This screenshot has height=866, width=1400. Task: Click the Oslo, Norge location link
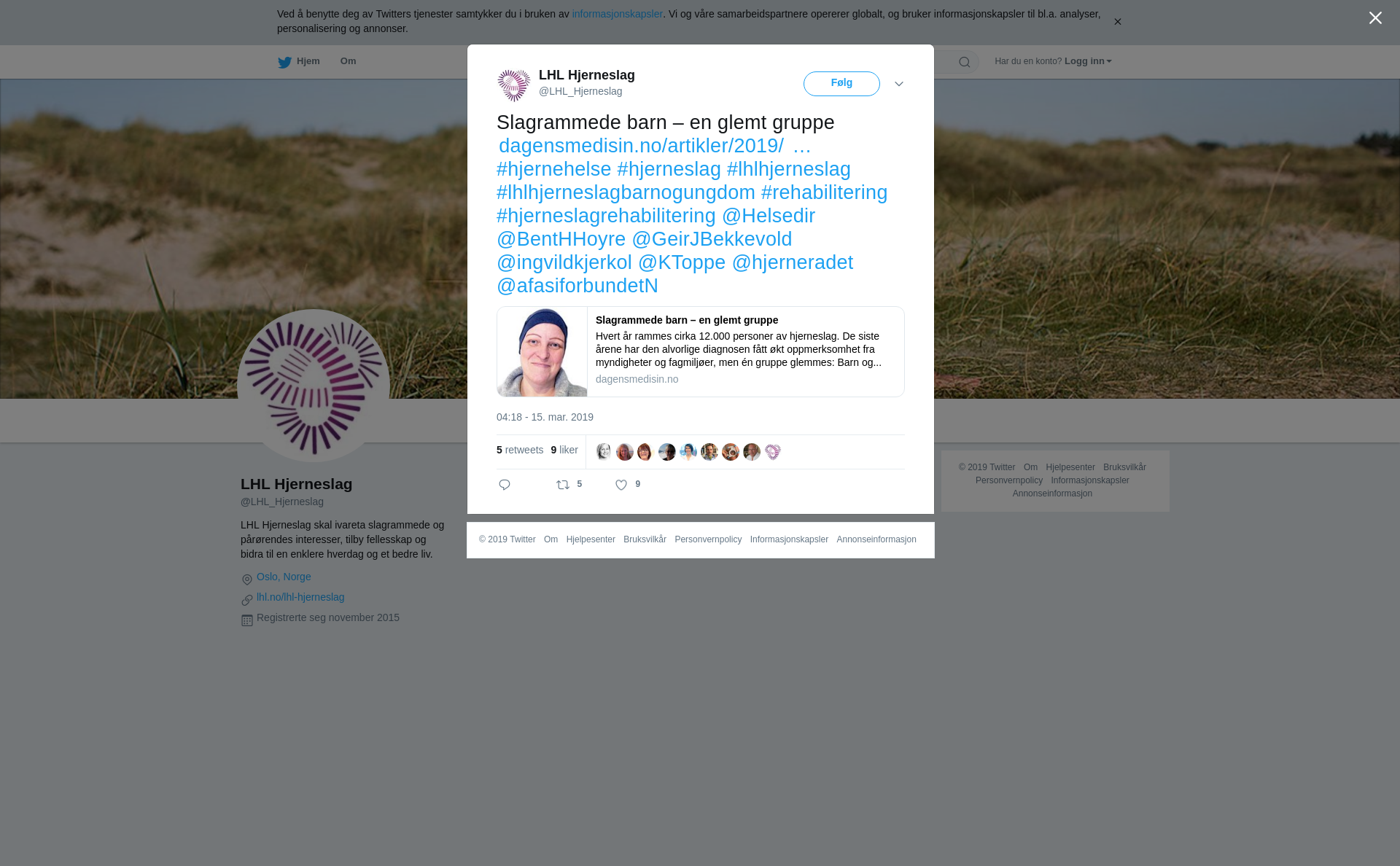[284, 577]
